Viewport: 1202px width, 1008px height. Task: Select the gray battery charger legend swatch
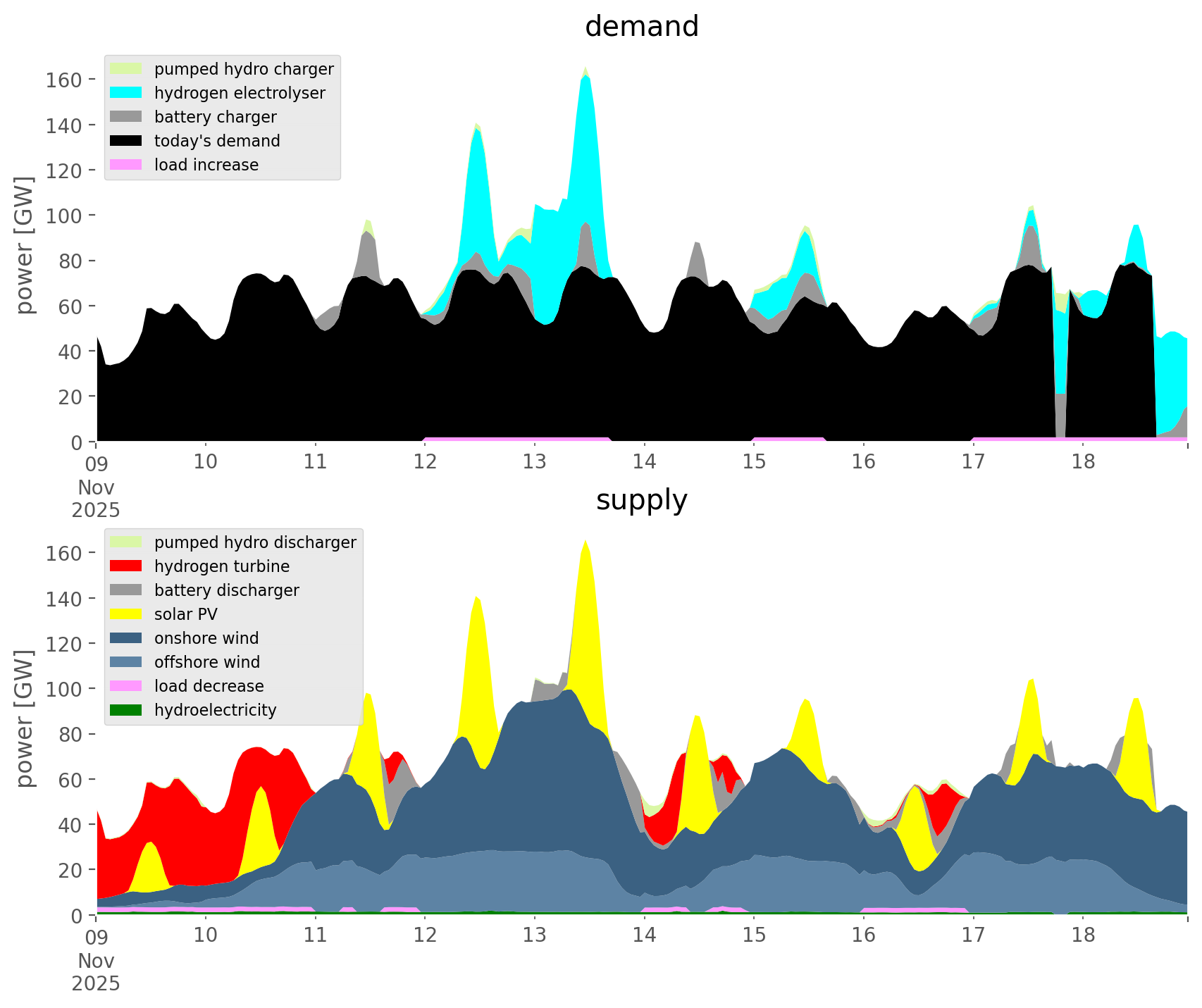(x=126, y=117)
